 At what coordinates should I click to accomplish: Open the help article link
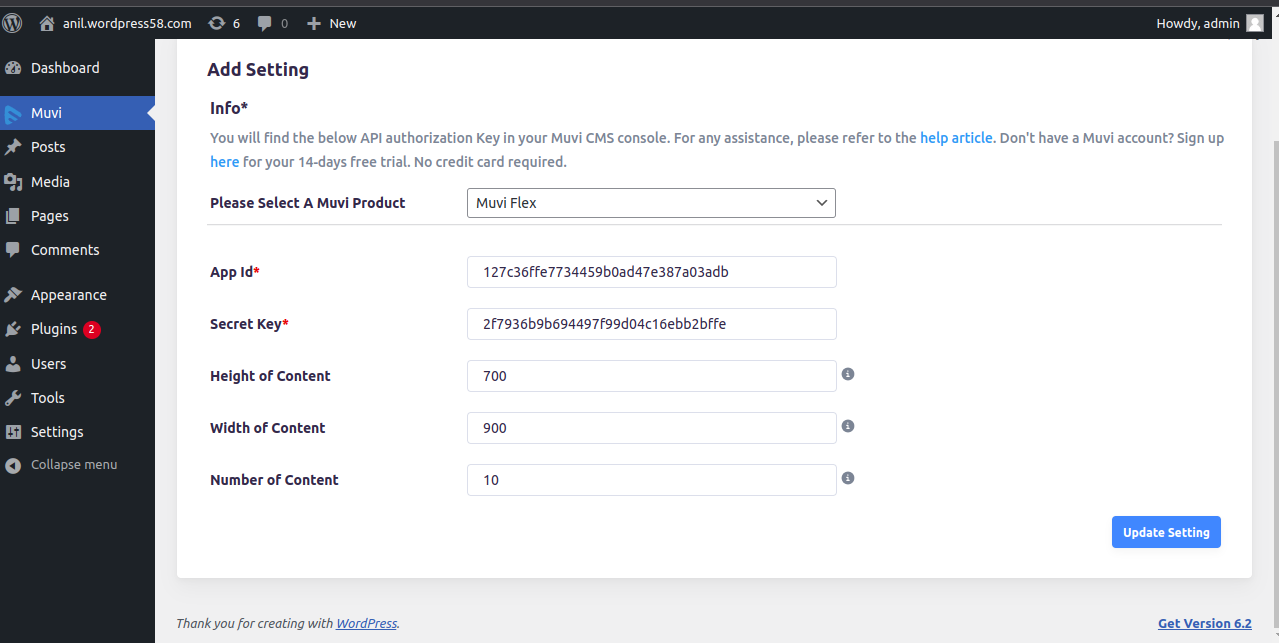[956, 138]
